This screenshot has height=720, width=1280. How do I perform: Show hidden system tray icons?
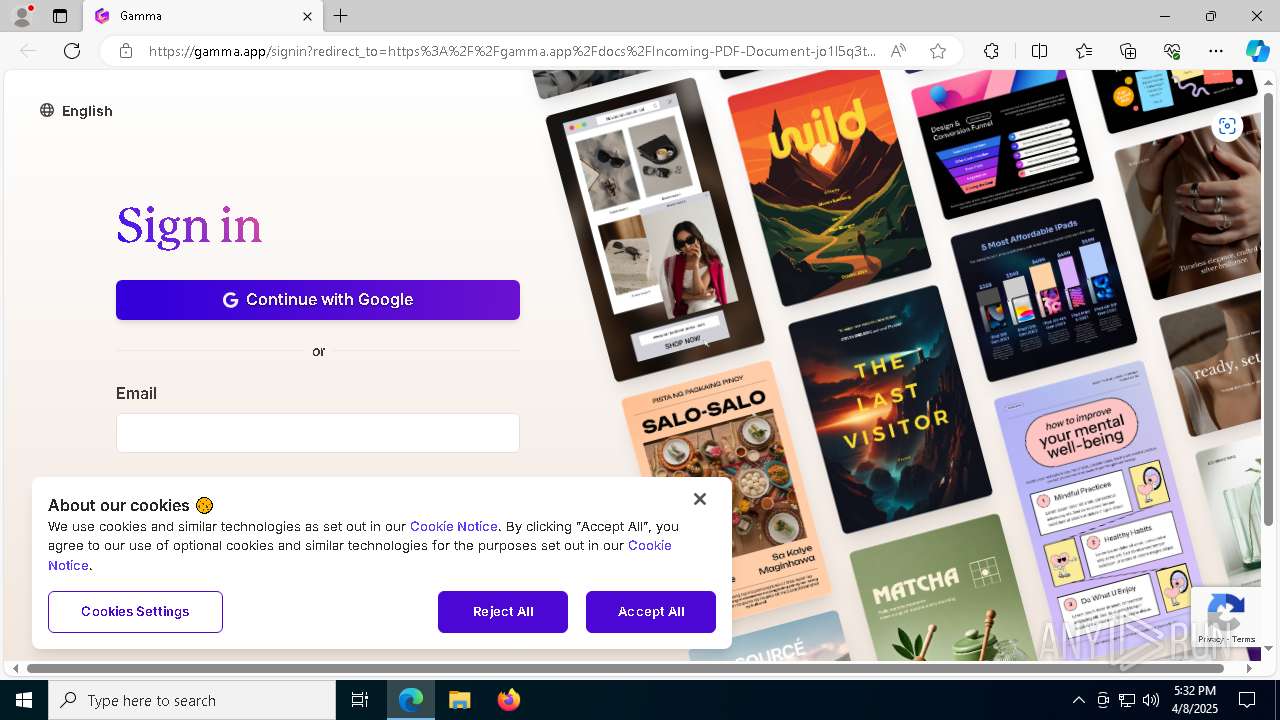(1078, 700)
